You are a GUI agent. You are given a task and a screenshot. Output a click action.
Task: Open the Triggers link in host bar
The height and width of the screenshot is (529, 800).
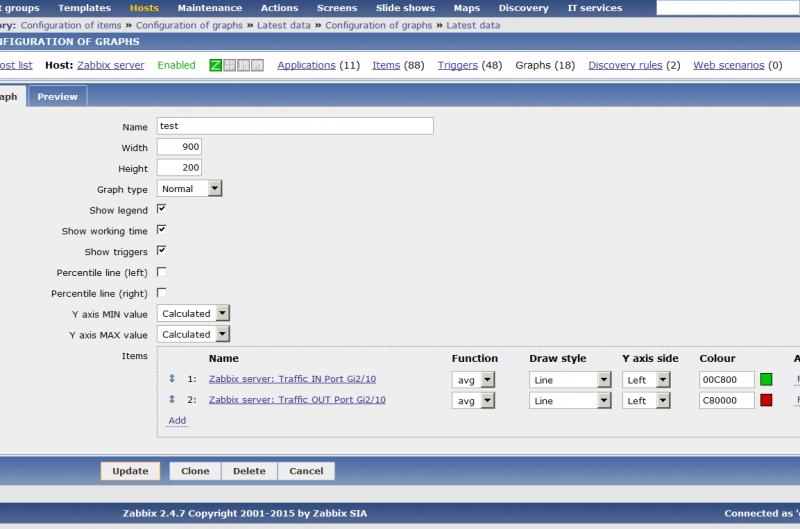click(x=457, y=65)
